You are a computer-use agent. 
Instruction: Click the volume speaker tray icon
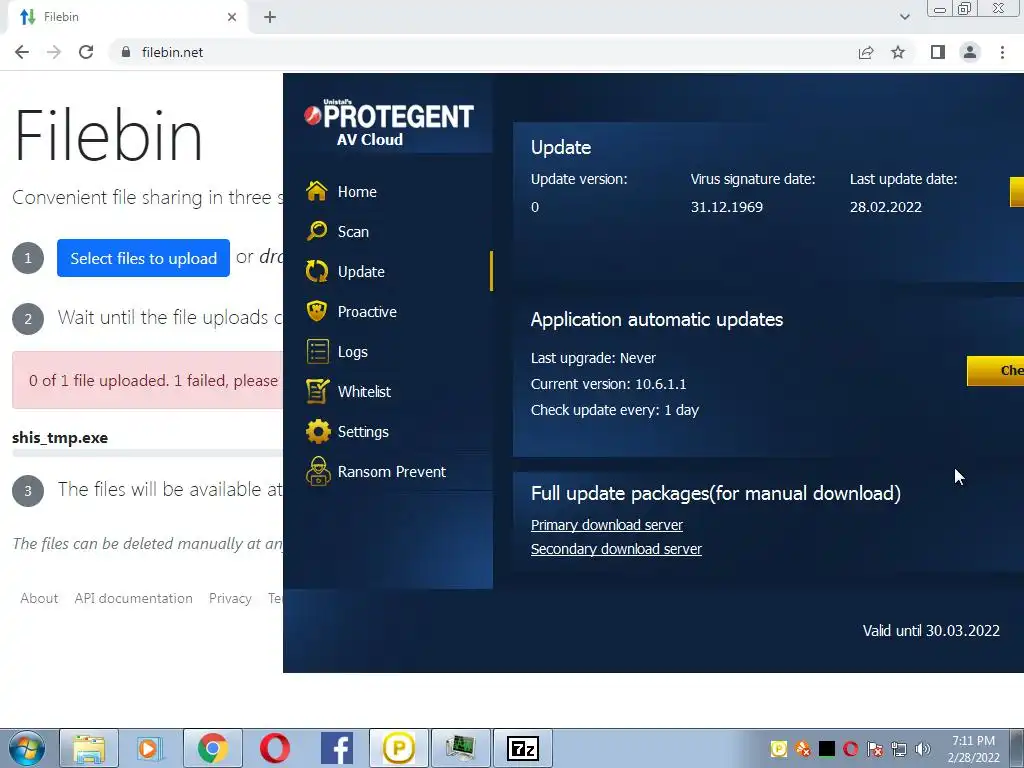click(x=923, y=748)
